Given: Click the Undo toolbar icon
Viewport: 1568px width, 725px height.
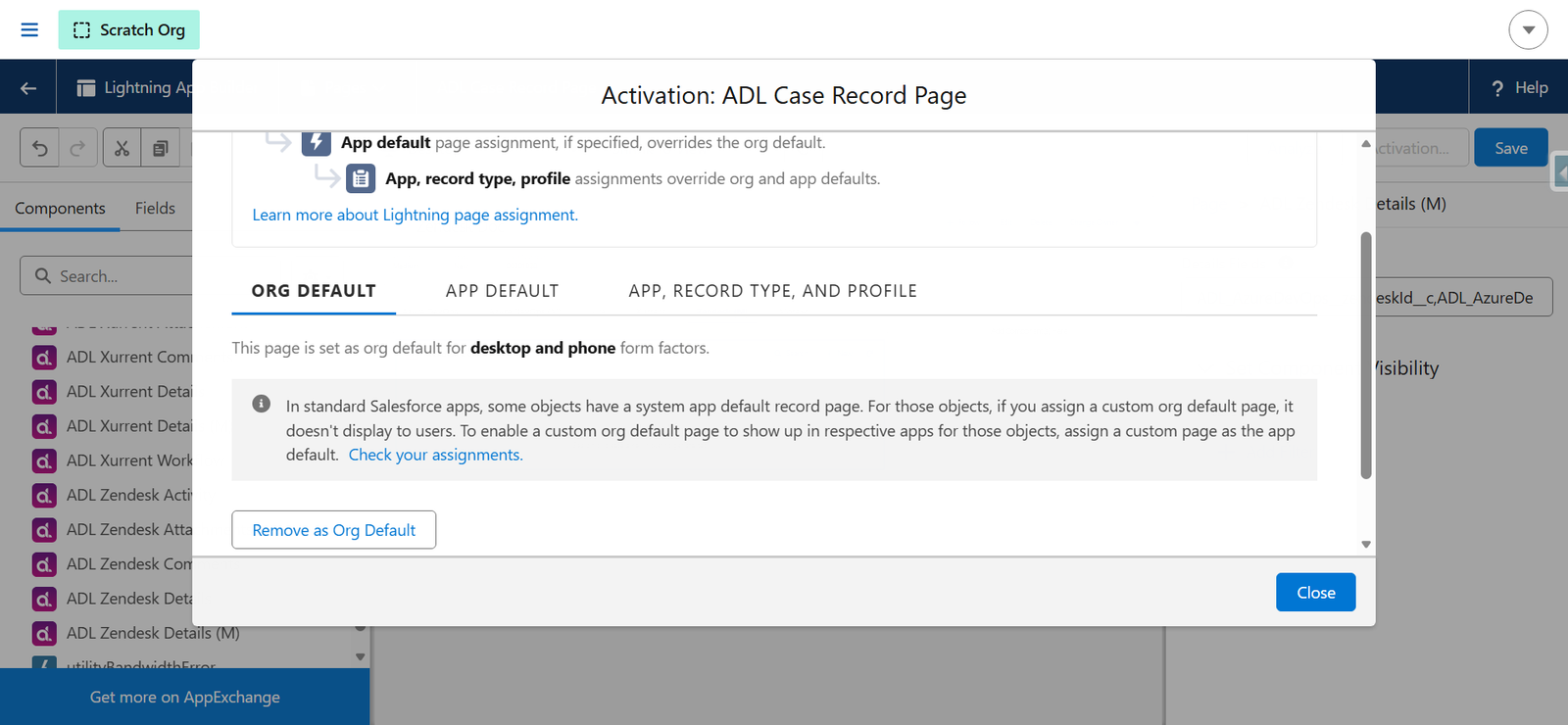Looking at the screenshot, I should coord(39,148).
